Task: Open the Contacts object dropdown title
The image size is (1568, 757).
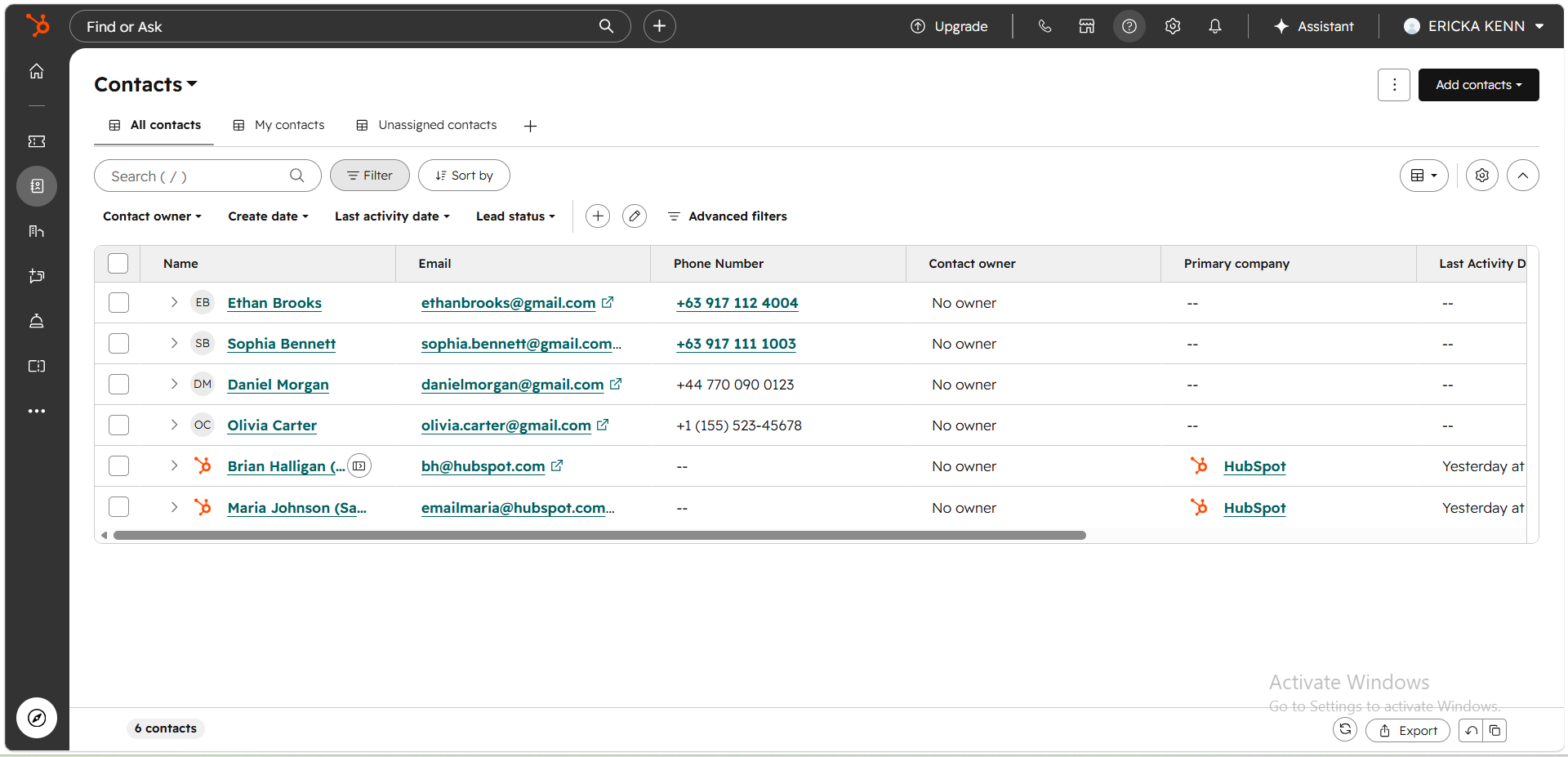Action: tap(145, 84)
